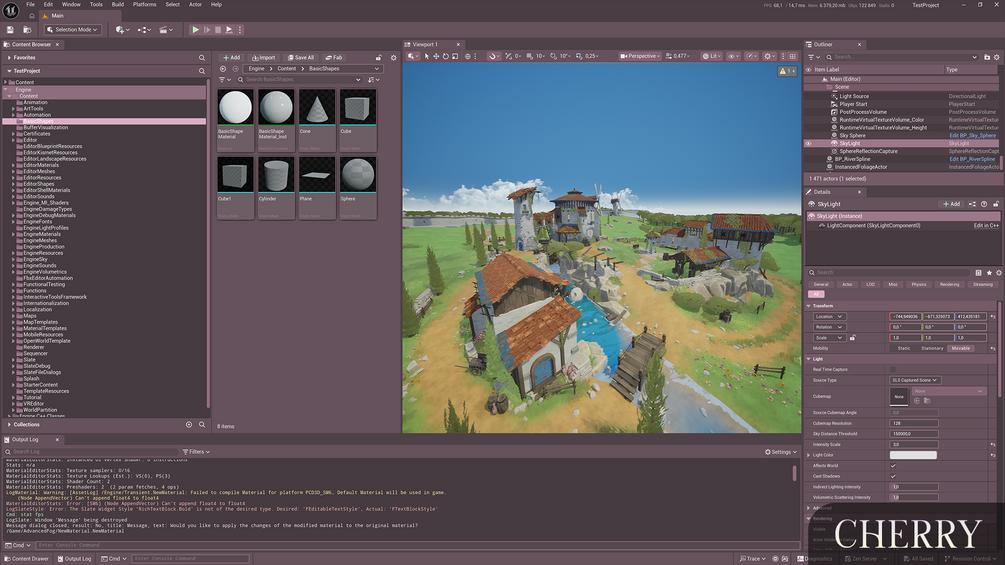Choose the viewport Translate tool
Screen dimensions: 1005x565
pyautogui.click(x=436, y=56)
